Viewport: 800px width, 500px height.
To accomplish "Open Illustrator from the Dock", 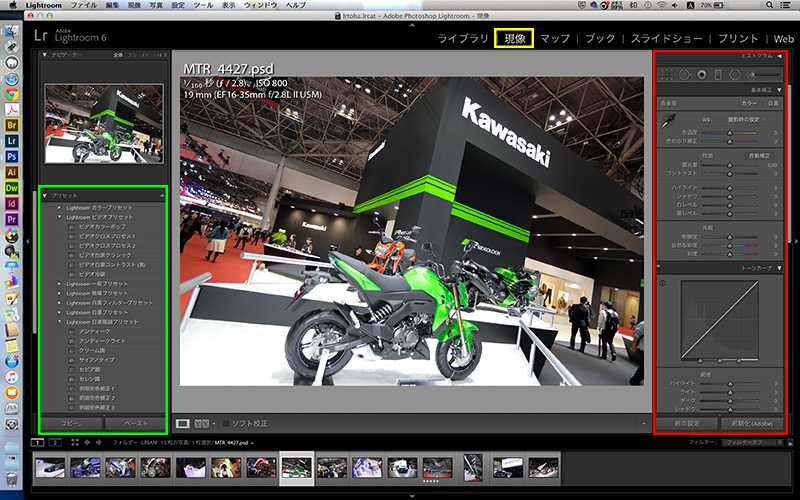I will point(12,172).
